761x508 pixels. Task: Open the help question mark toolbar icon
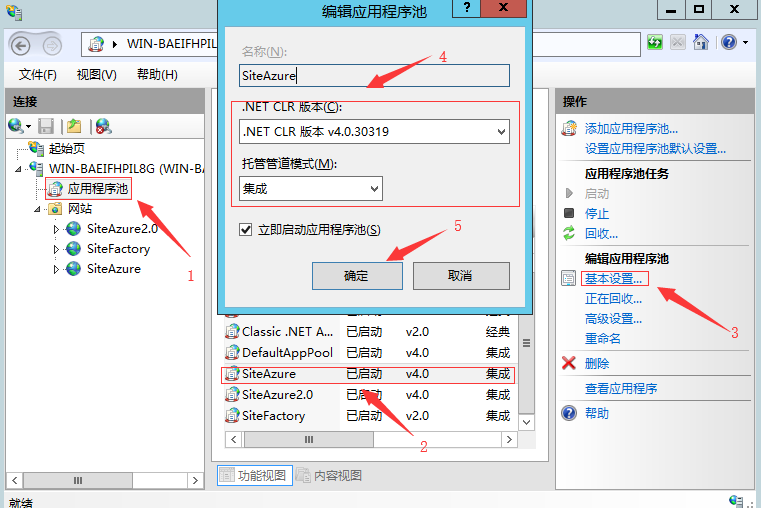pos(729,42)
